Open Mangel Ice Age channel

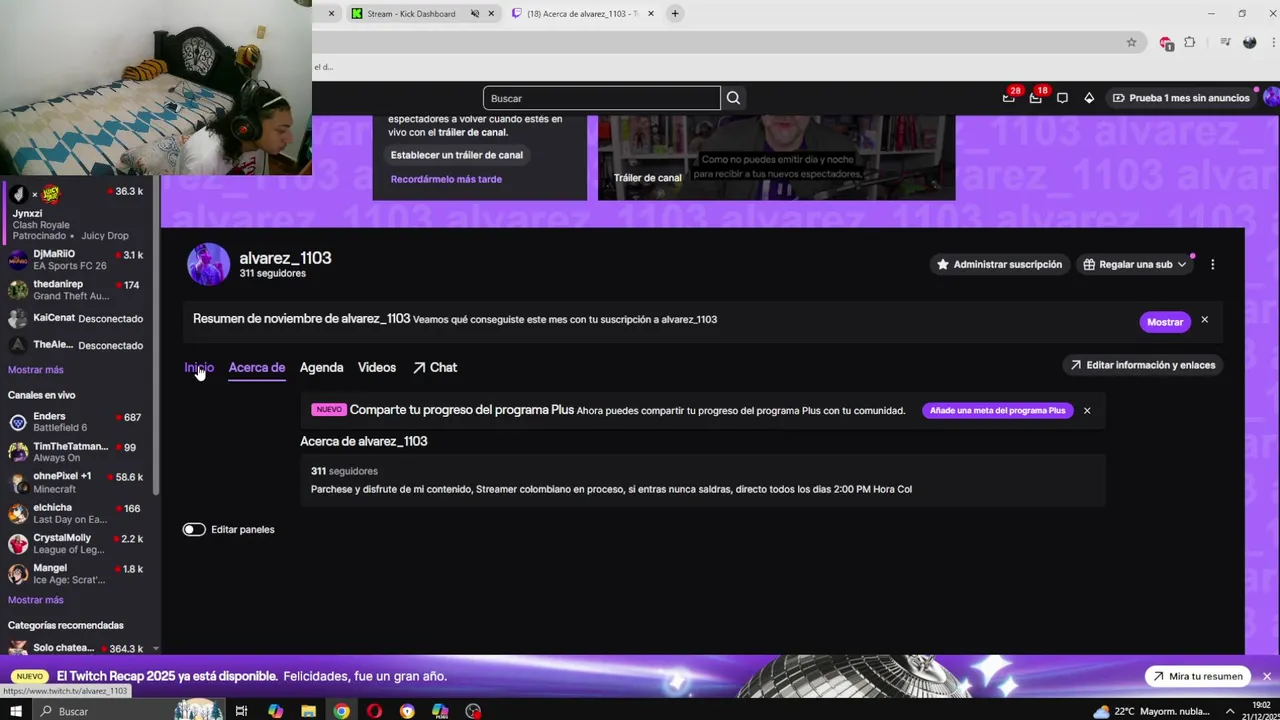(x=78, y=574)
